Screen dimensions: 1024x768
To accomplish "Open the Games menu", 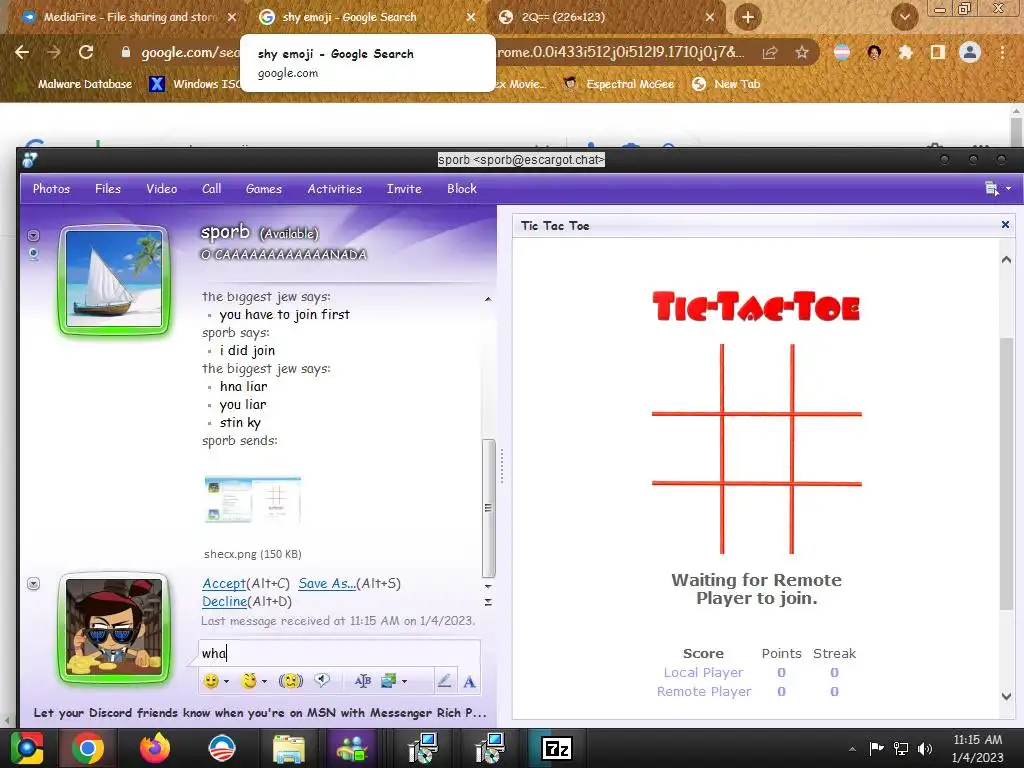I will pyautogui.click(x=264, y=189).
